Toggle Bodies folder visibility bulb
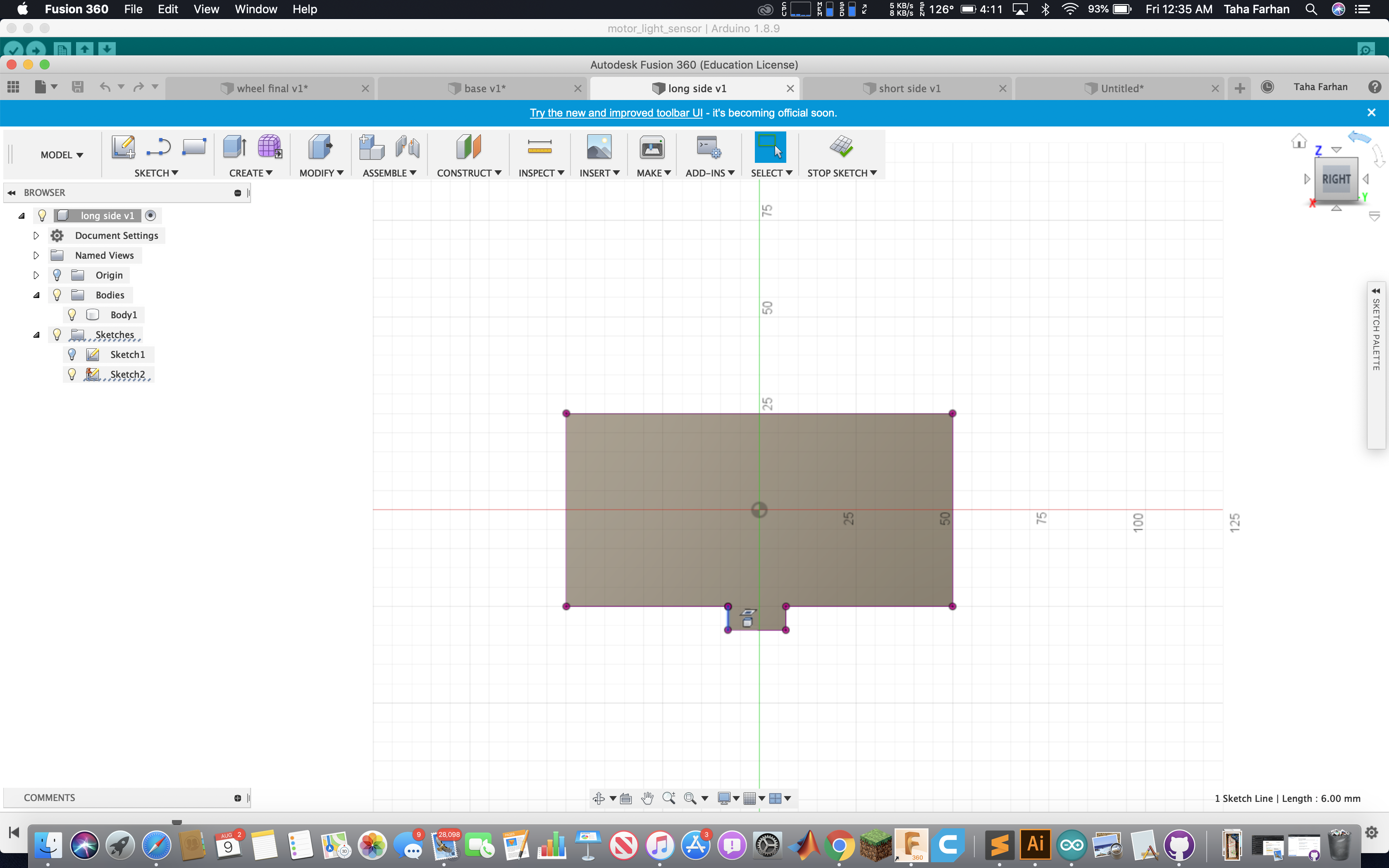Image resolution: width=1389 pixels, height=868 pixels. pos(57,295)
